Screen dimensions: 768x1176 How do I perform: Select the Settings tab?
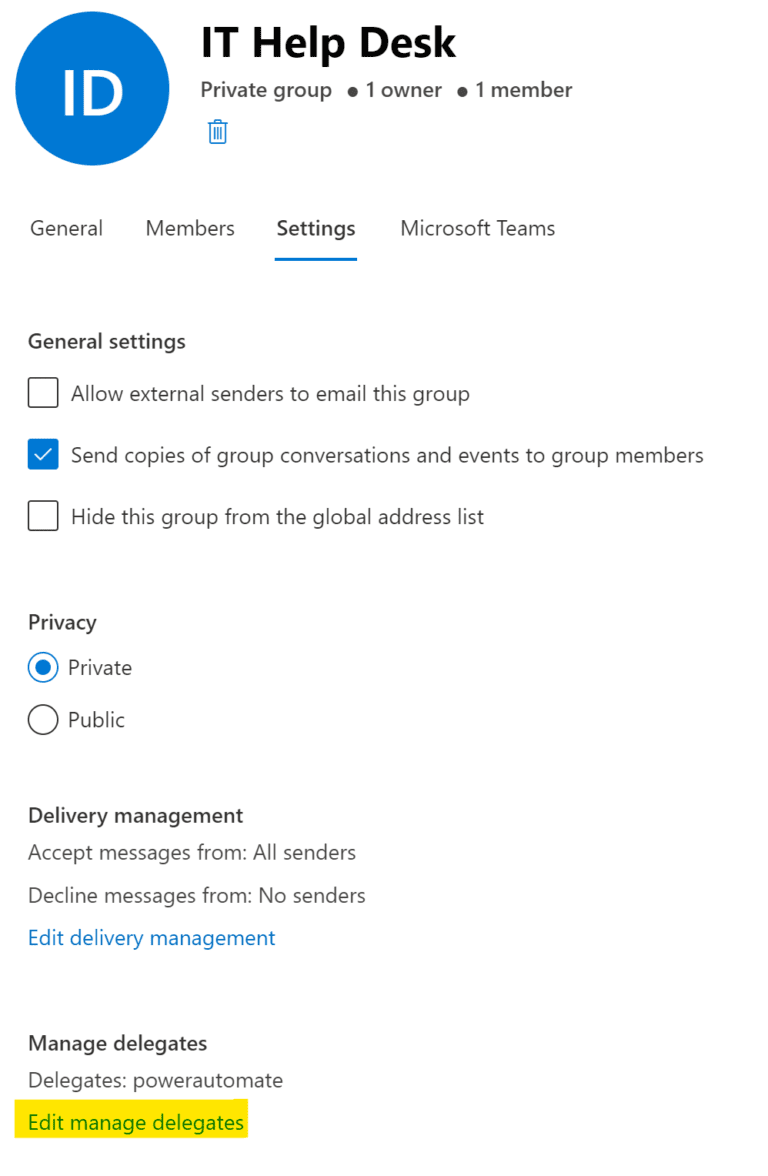pos(316,228)
